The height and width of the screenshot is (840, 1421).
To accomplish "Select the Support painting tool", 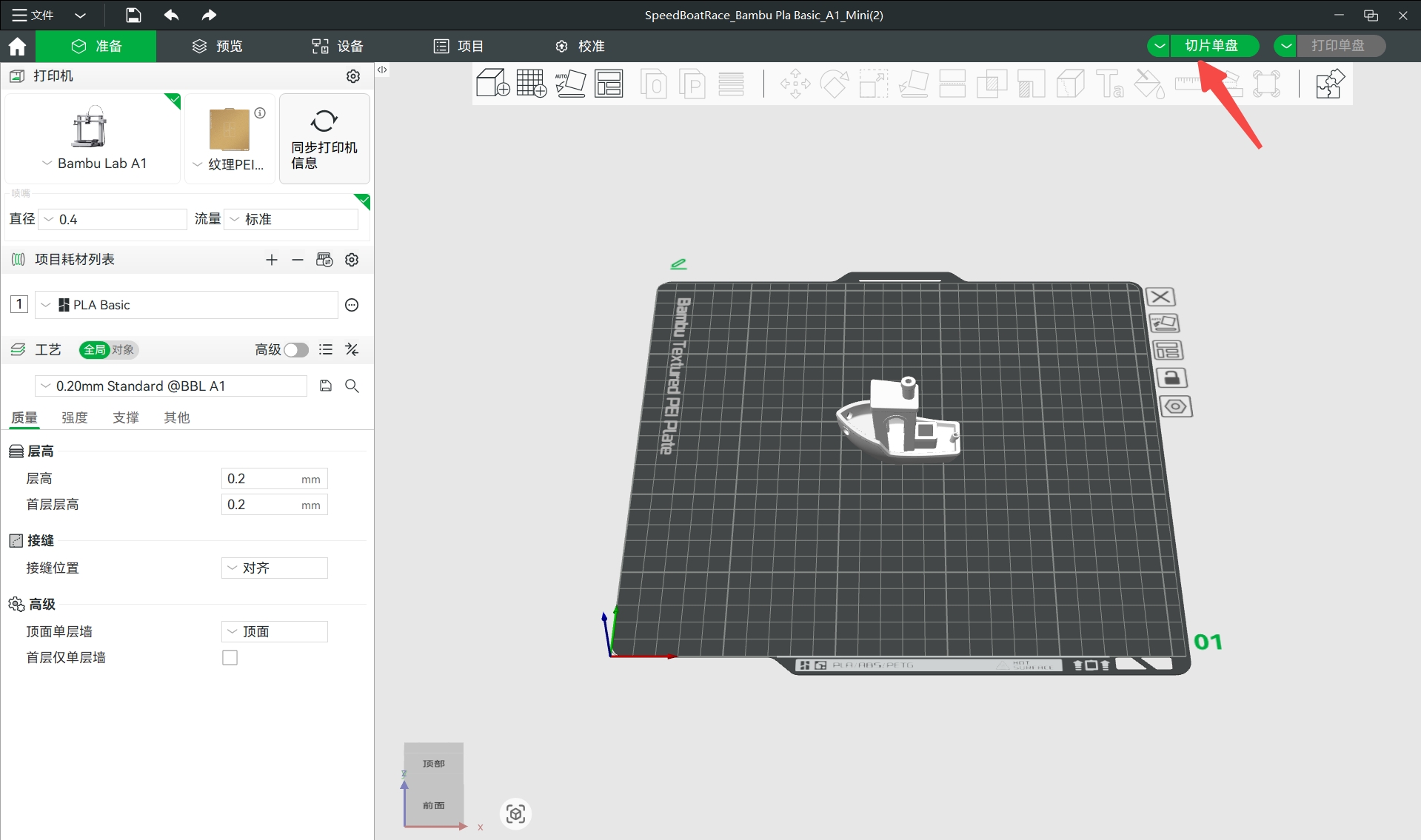I will (x=1031, y=84).
